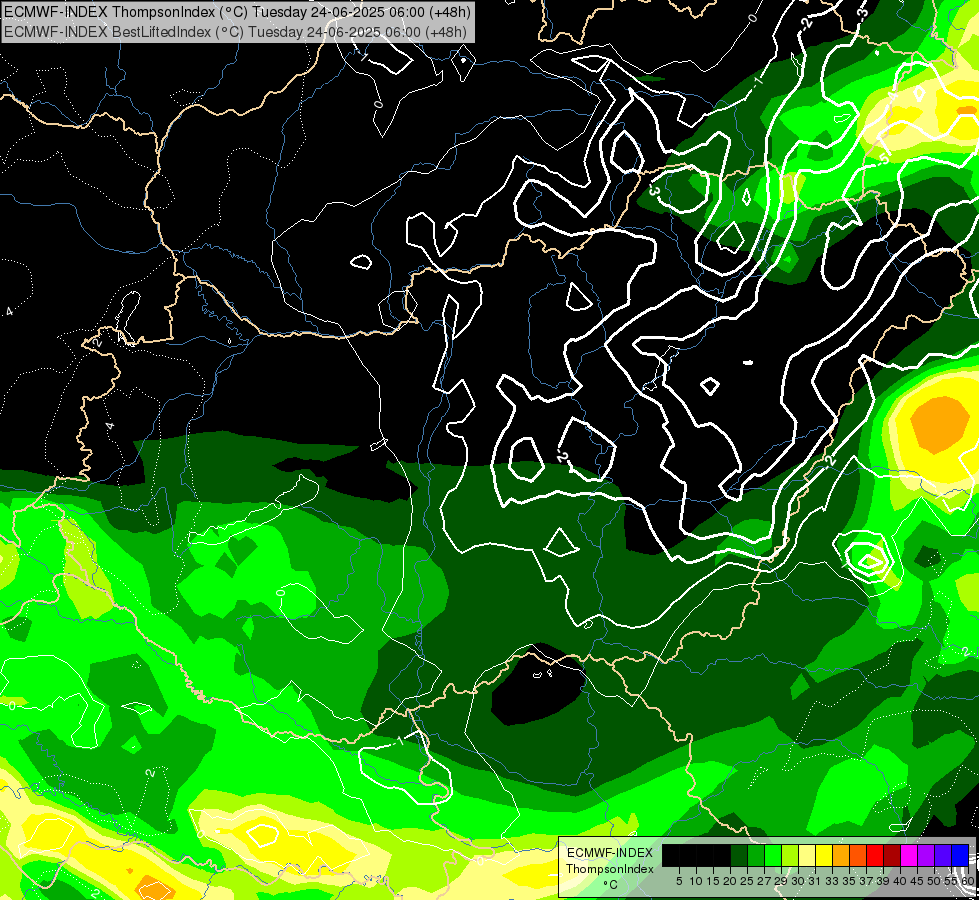Pick the red 37–39 legend swatch
The height and width of the screenshot is (900, 979).
pos(875,855)
